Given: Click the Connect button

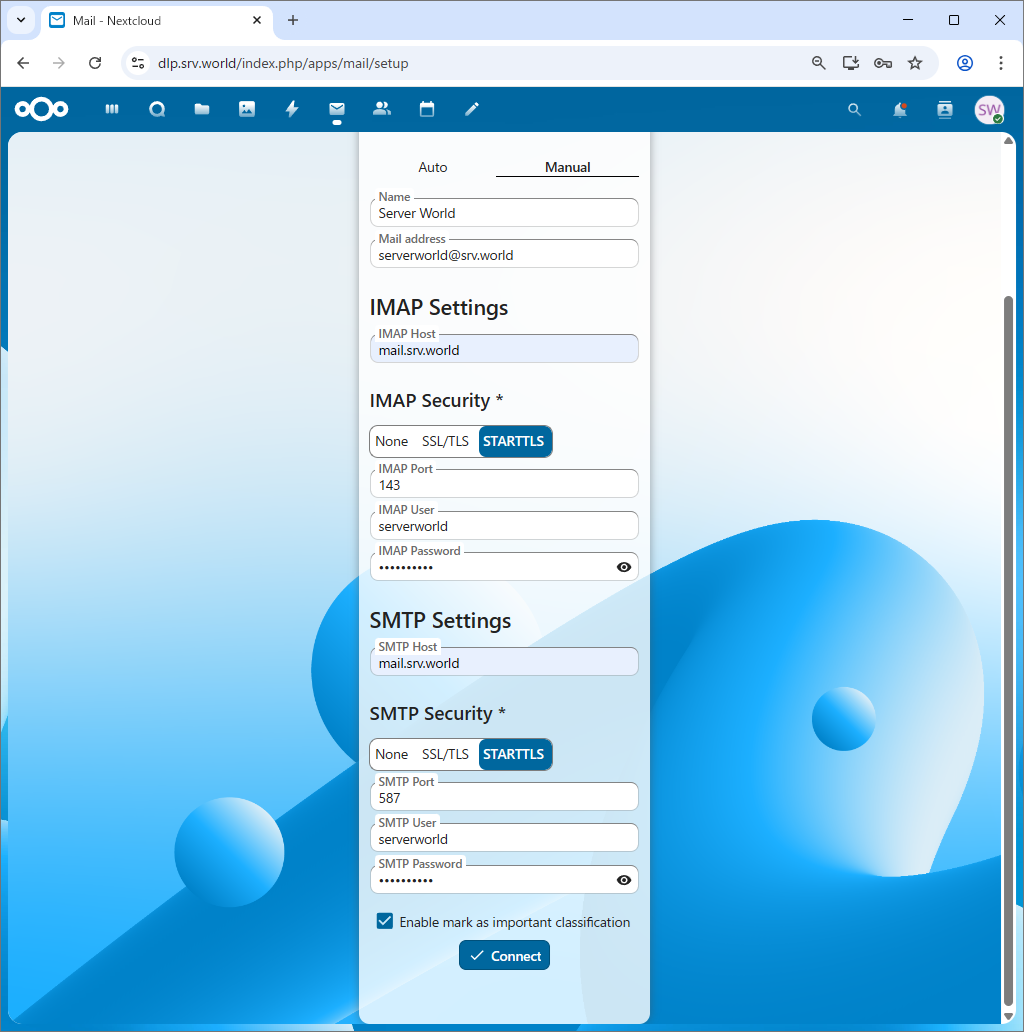Looking at the screenshot, I should pyautogui.click(x=504, y=956).
